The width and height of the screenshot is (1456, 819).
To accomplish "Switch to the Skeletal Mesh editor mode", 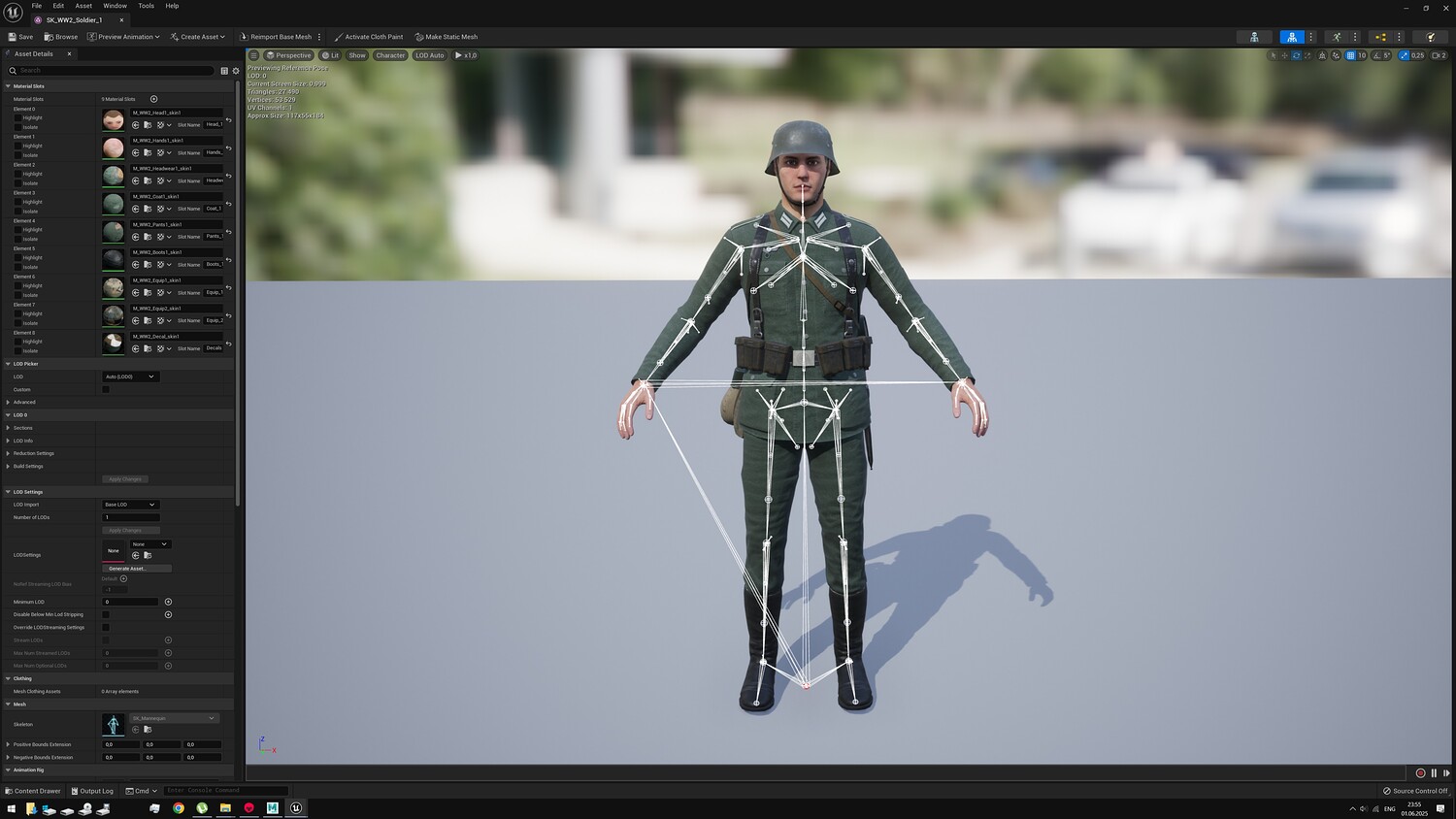I will pos(1291,37).
